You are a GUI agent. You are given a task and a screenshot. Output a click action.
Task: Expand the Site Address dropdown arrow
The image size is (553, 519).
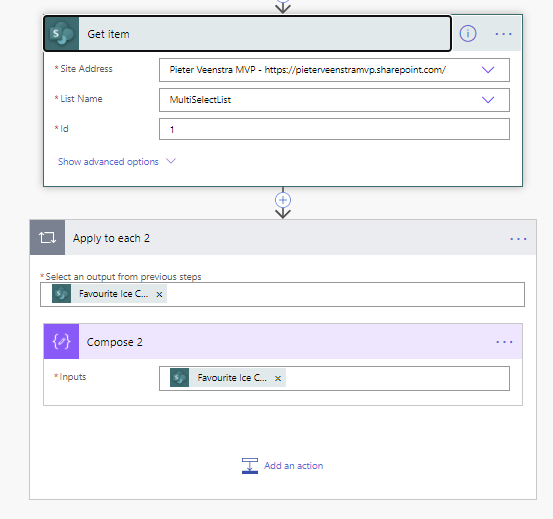pos(488,70)
